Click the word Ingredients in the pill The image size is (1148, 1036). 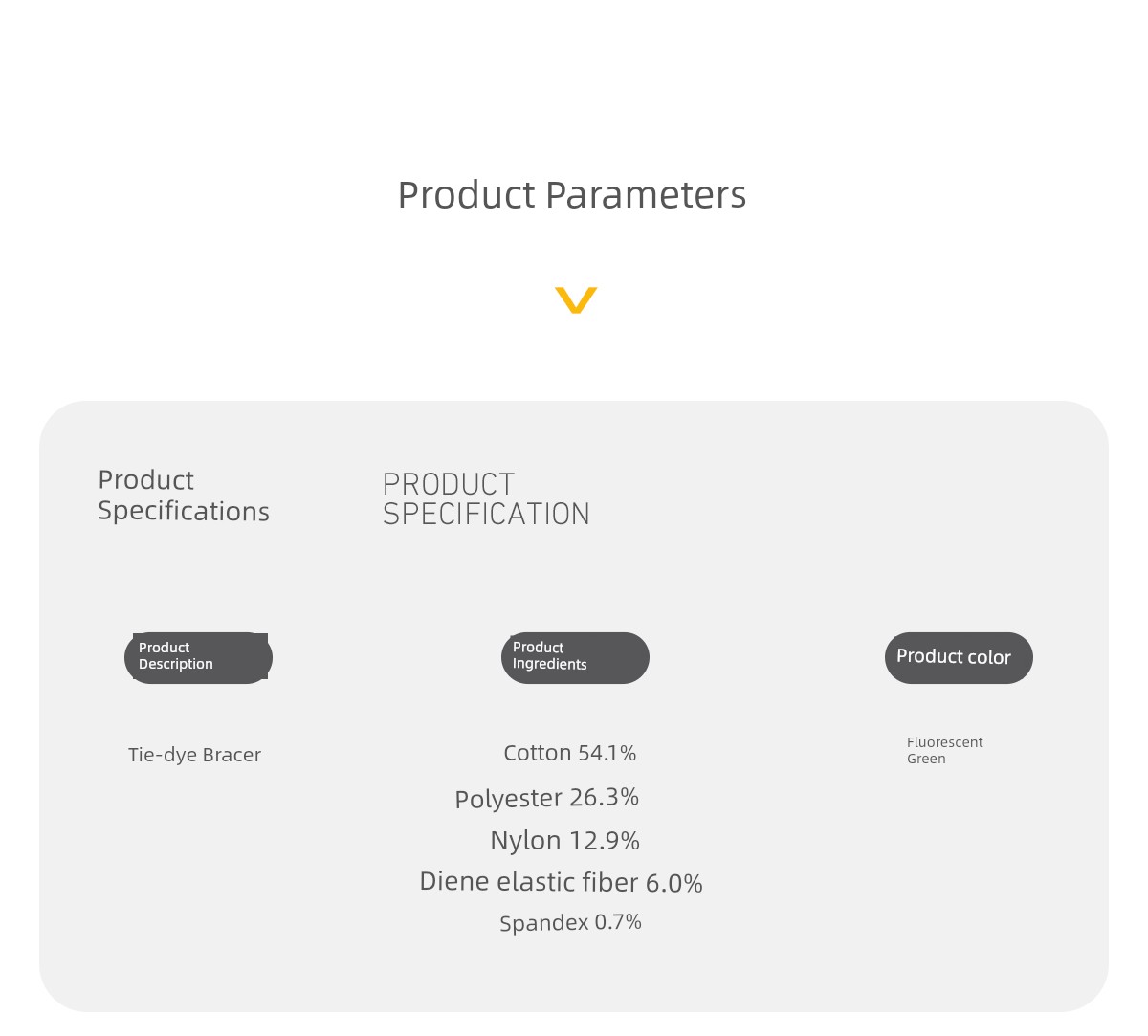550,665
